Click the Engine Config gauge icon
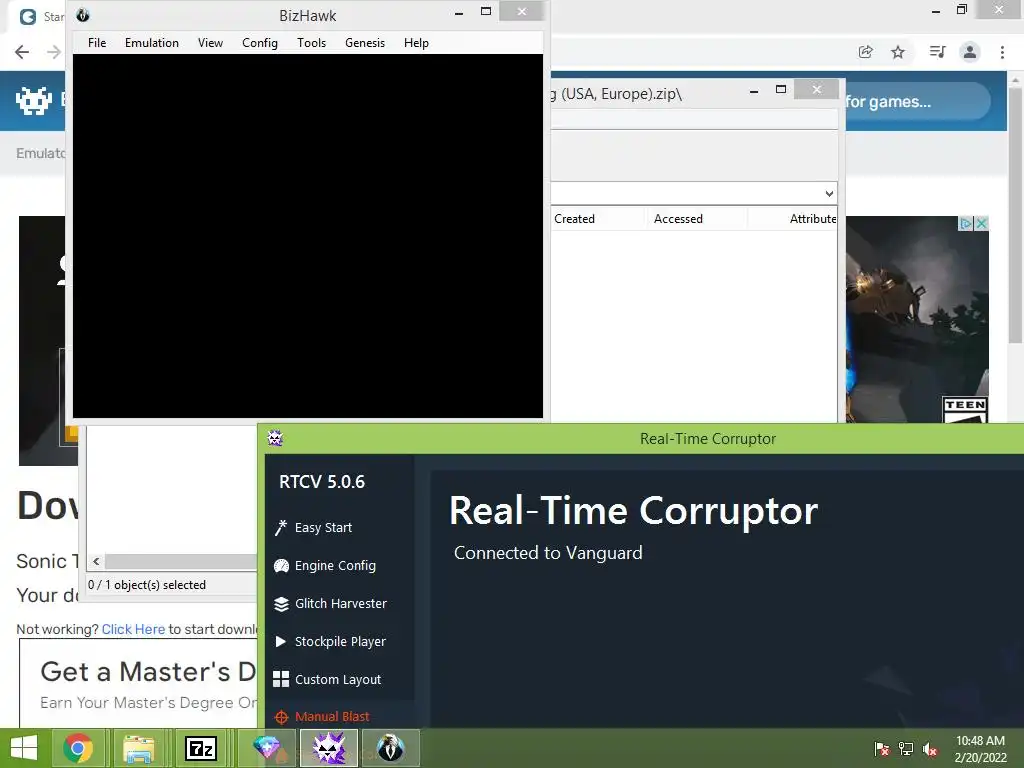Screen dimensions: 1024x768 tap(281, 566)
